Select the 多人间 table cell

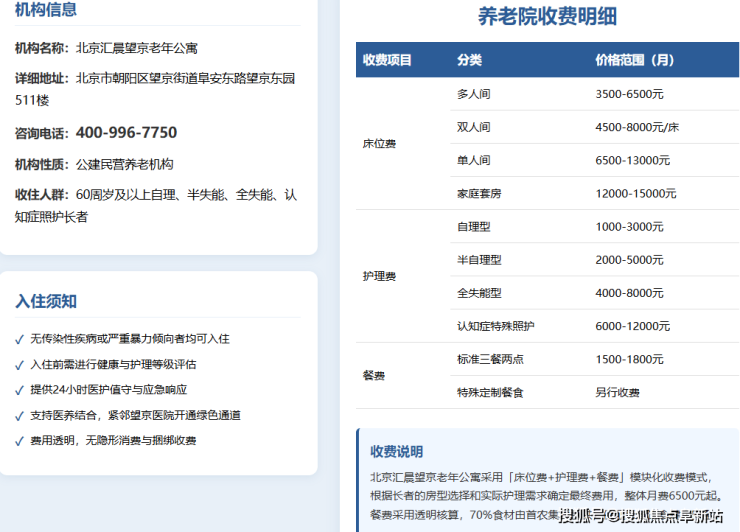(x=473, y=94)
